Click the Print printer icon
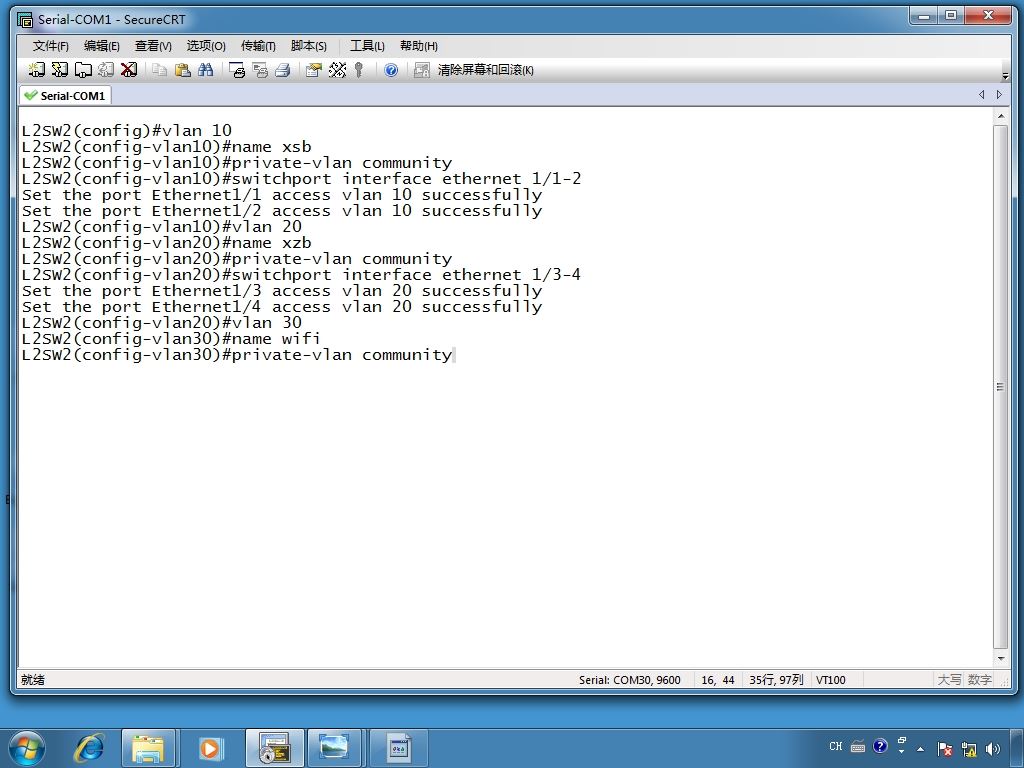1024x768 pixels. 283,70
